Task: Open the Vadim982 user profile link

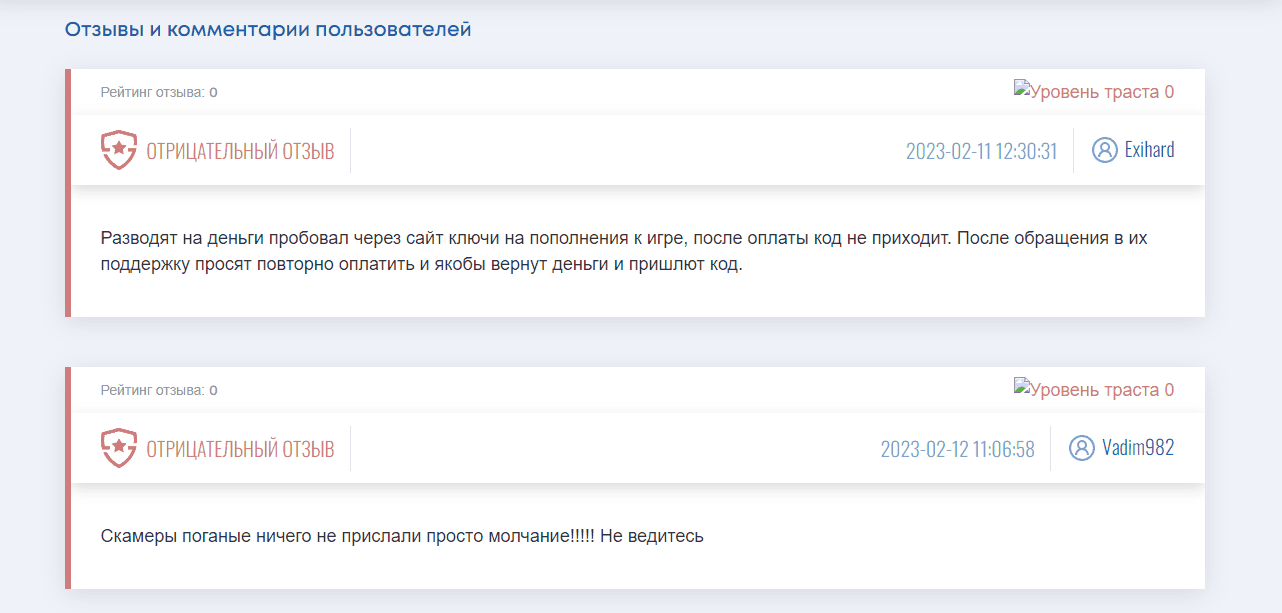Action: pos(1138,448)
